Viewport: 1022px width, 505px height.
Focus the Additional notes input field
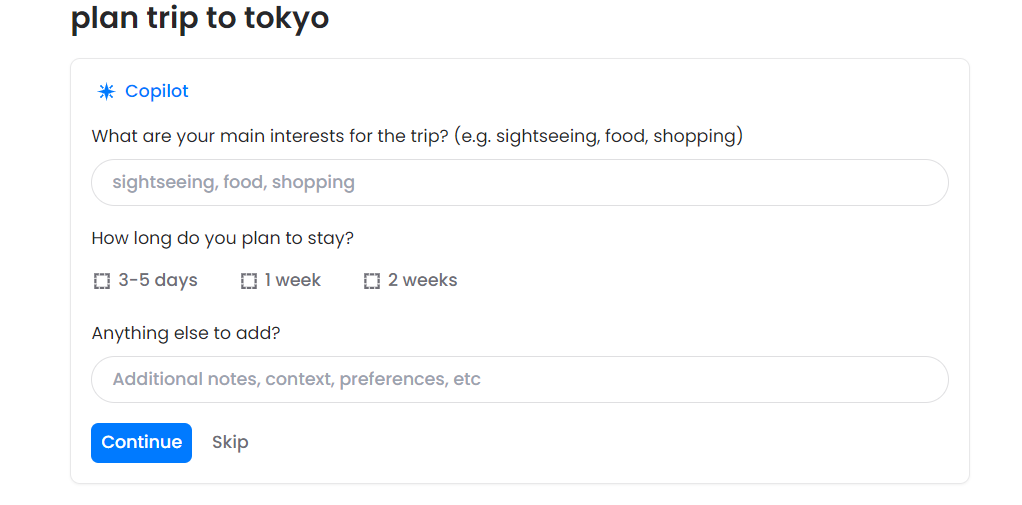click(x=519, y=380)
